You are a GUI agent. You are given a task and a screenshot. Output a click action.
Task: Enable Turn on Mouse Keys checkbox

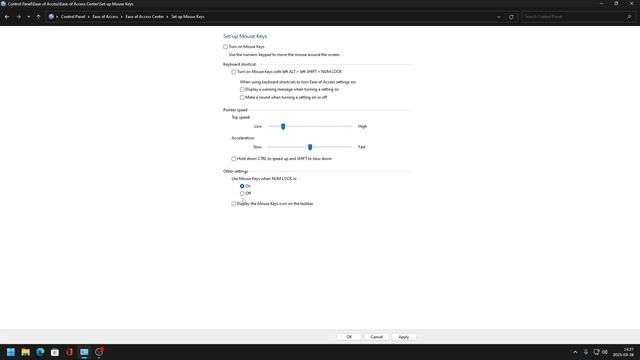(225, 47)
